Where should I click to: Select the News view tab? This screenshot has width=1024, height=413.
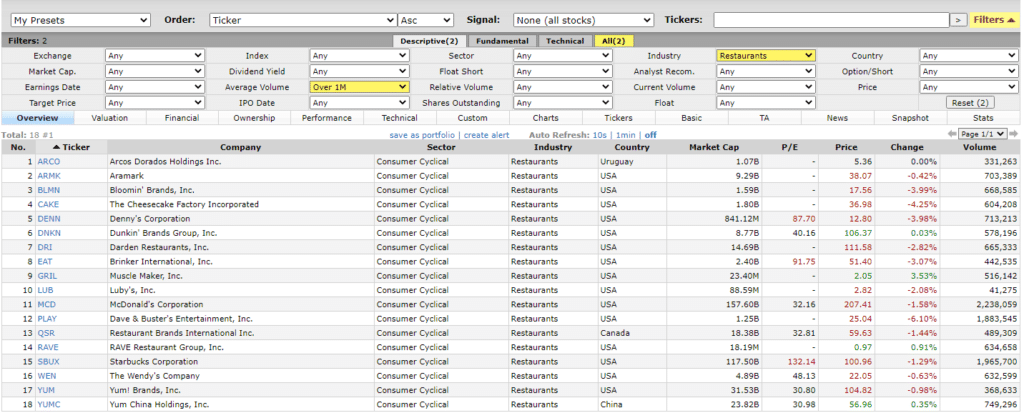click(x=837, y=118)
